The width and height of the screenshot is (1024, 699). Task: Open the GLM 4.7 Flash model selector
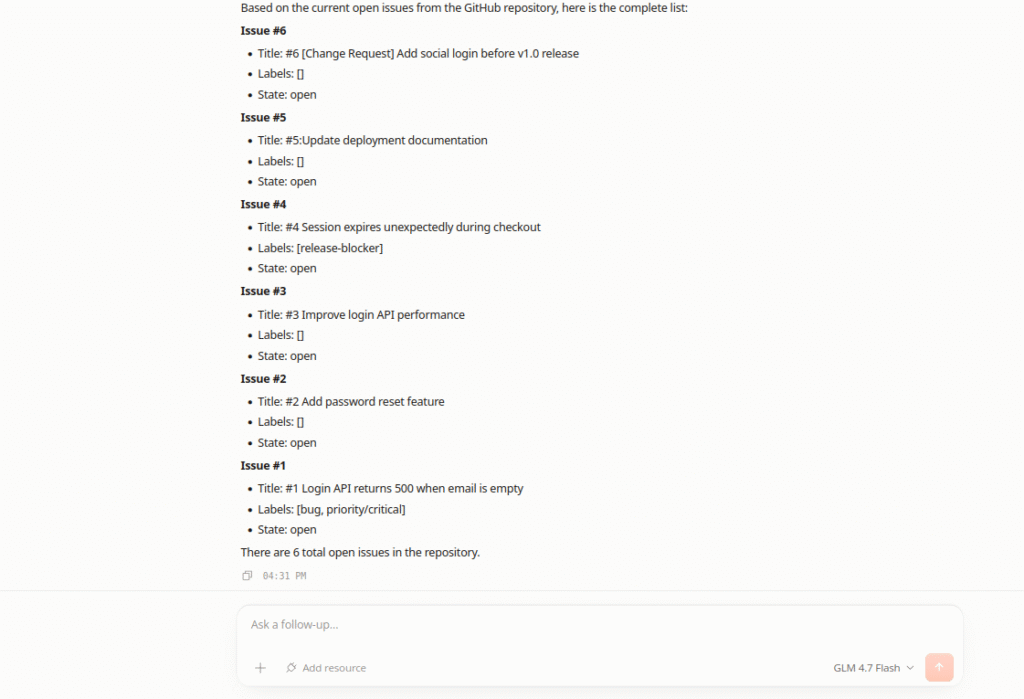click(873, 668)
